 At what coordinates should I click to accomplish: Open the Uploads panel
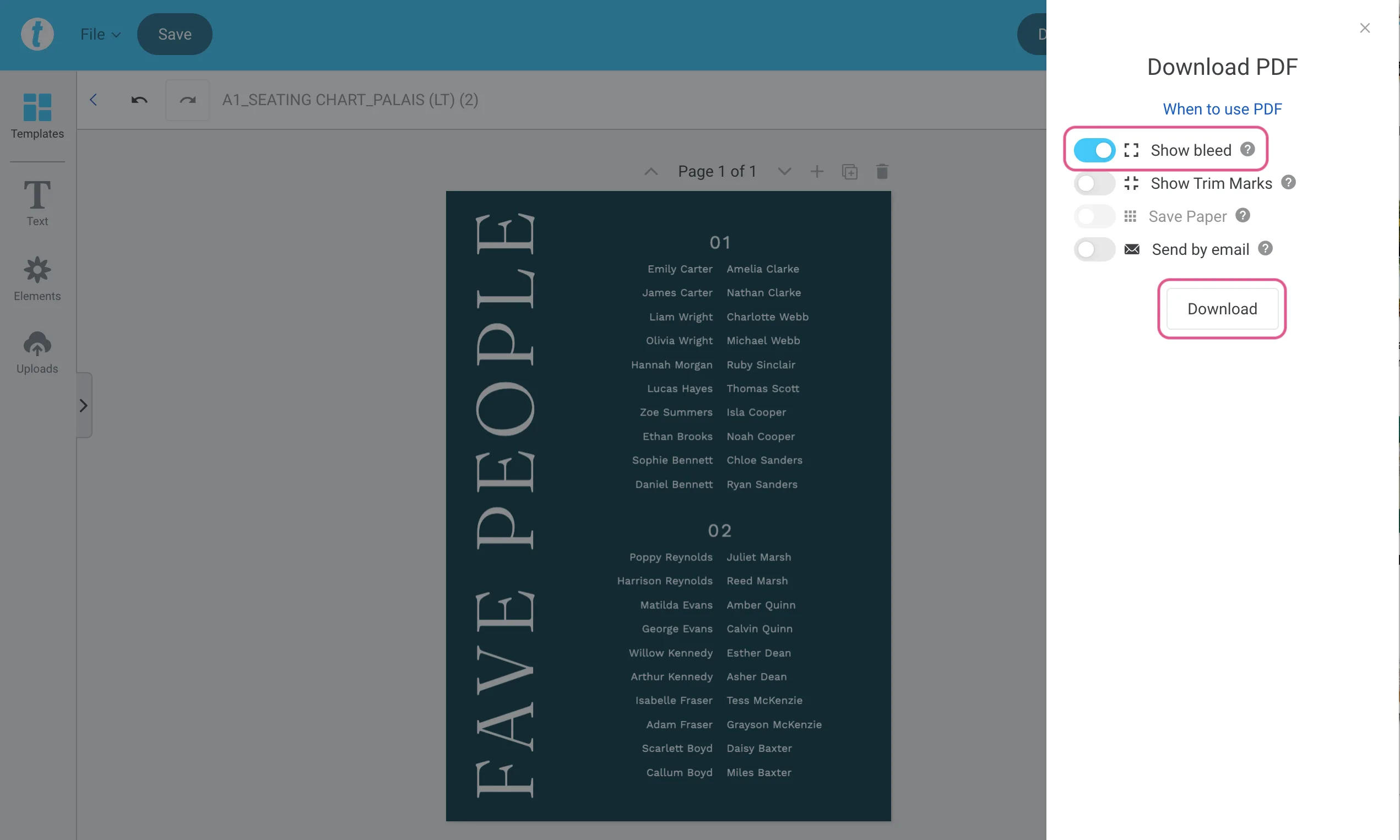click(x=36, y=352)
